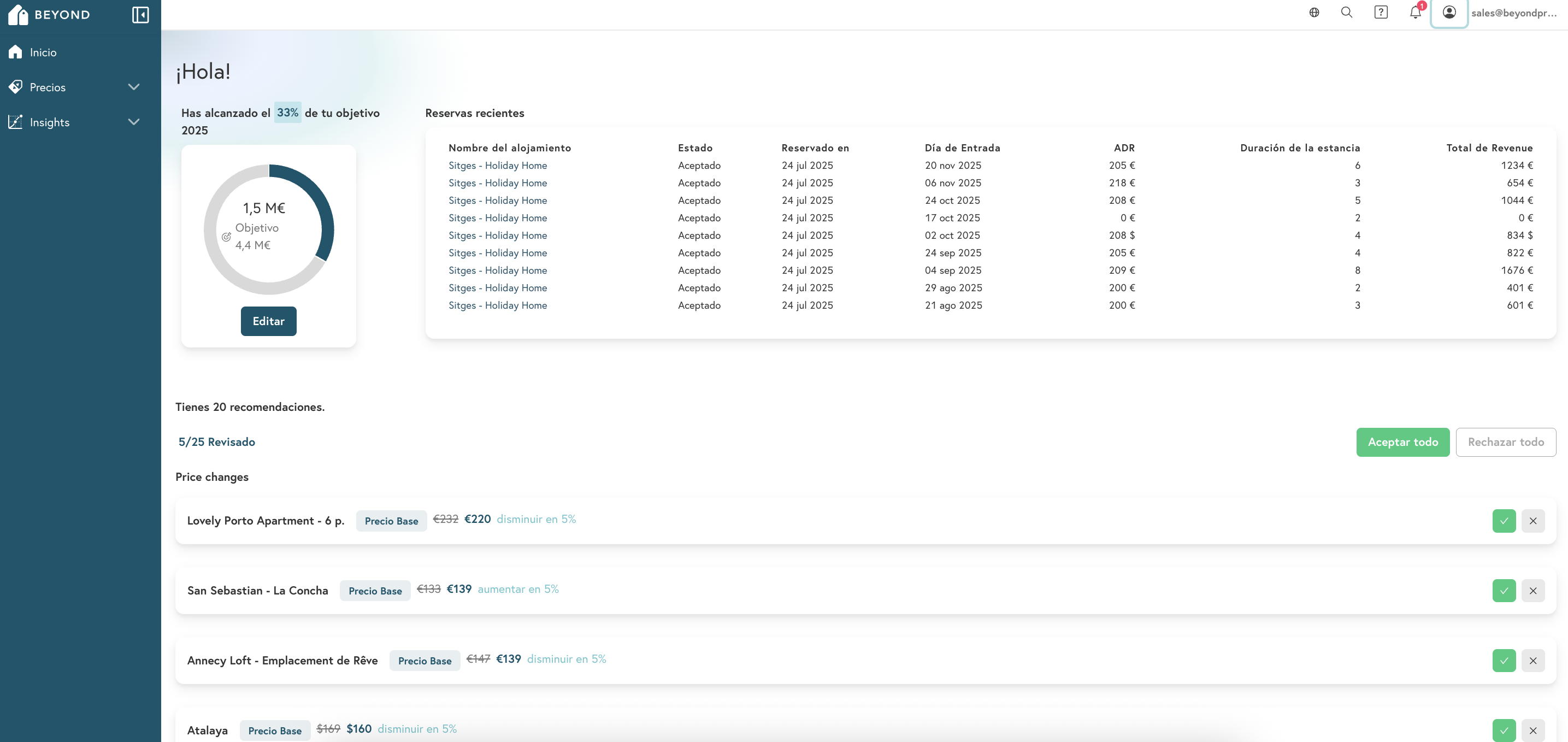Click the Insights chart icon
Viewport: 1568px width, 742px height.
click(x=16, y=122)
